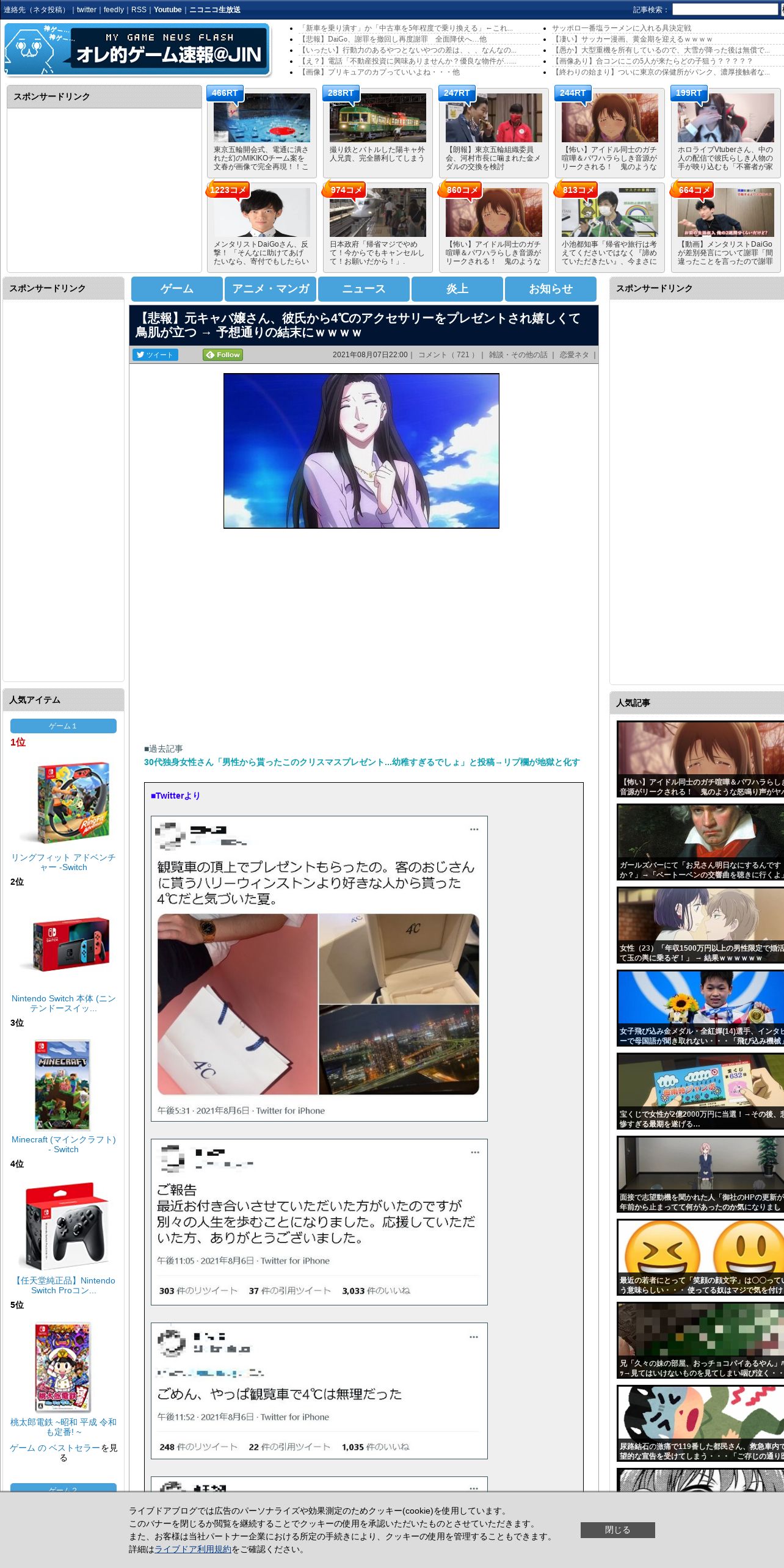784x1568 pixels.
Task: Open the twitter link in top bar
Action: coord(86,10)
